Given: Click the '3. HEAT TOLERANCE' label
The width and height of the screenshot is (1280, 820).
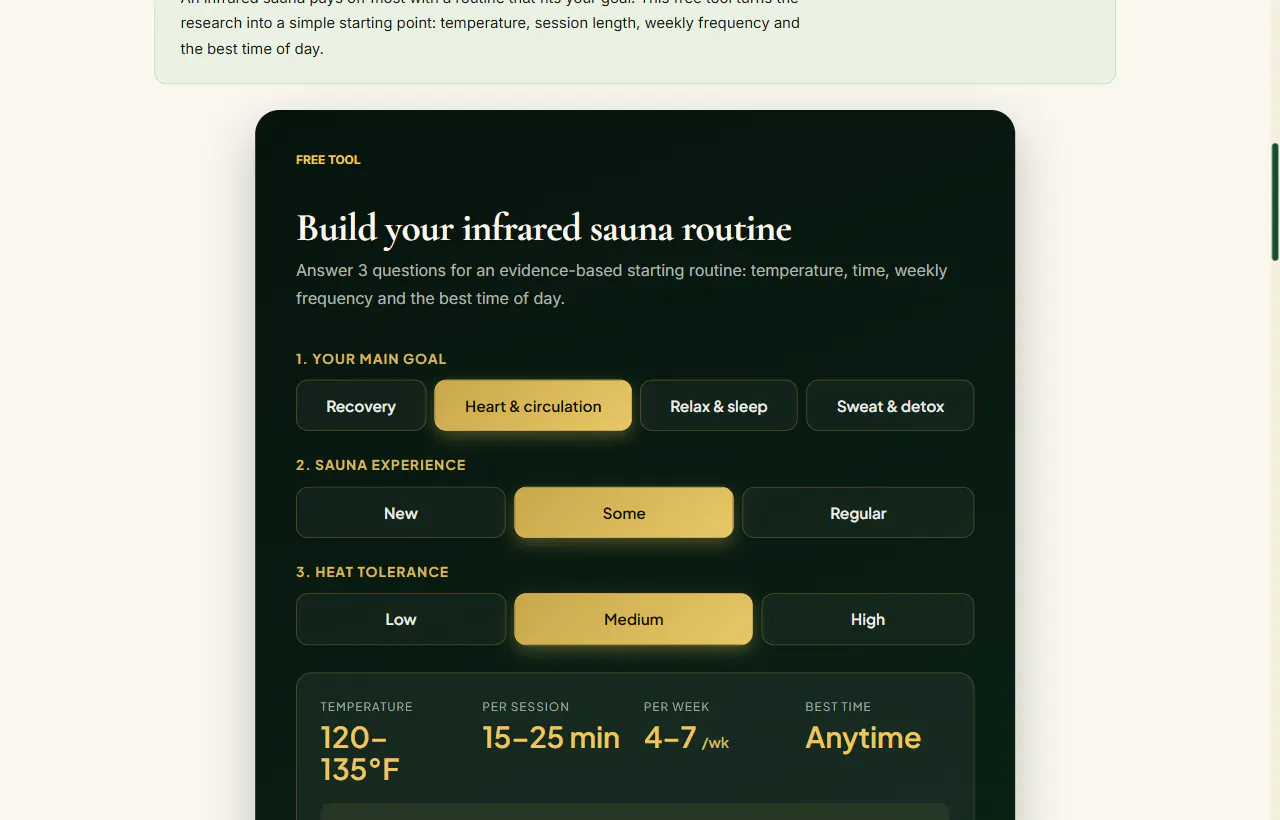Looking at the screenshot, I should [x=372, y=572].
